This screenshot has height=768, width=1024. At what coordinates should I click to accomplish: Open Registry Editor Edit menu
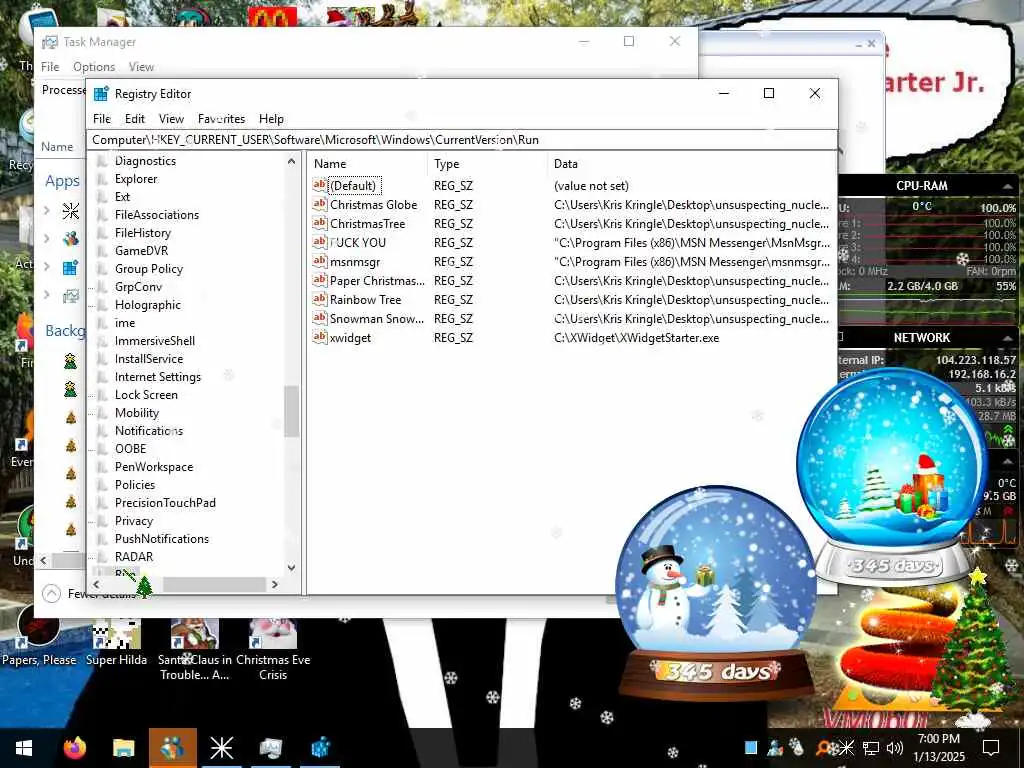pyautogui.click(x=135, y=119)
